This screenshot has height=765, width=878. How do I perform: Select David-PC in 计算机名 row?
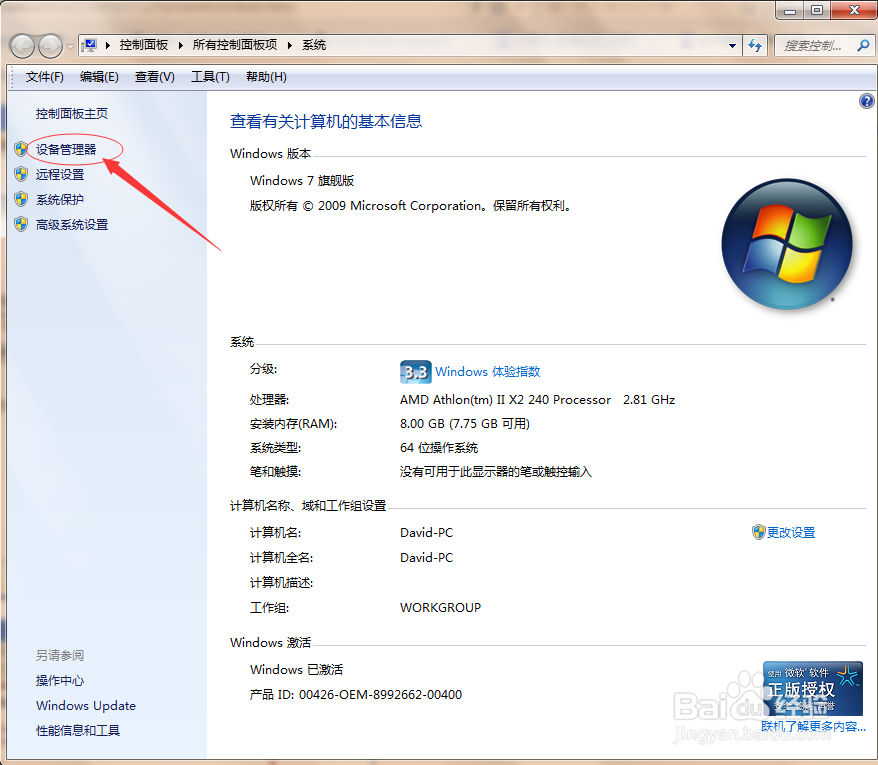point(427,533)
